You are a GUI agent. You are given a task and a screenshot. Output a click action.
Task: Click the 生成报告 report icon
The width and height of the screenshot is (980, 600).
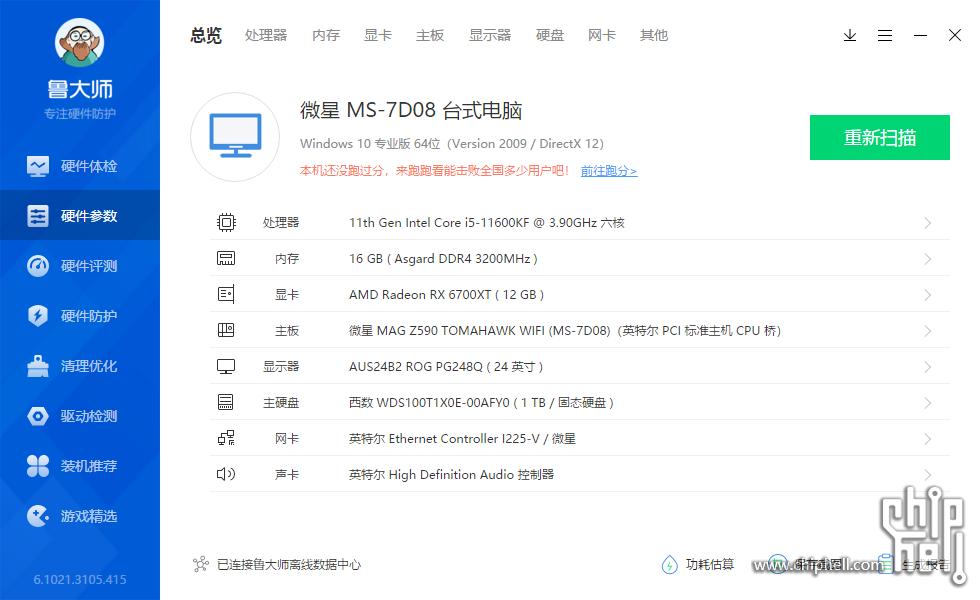[888, 564]
